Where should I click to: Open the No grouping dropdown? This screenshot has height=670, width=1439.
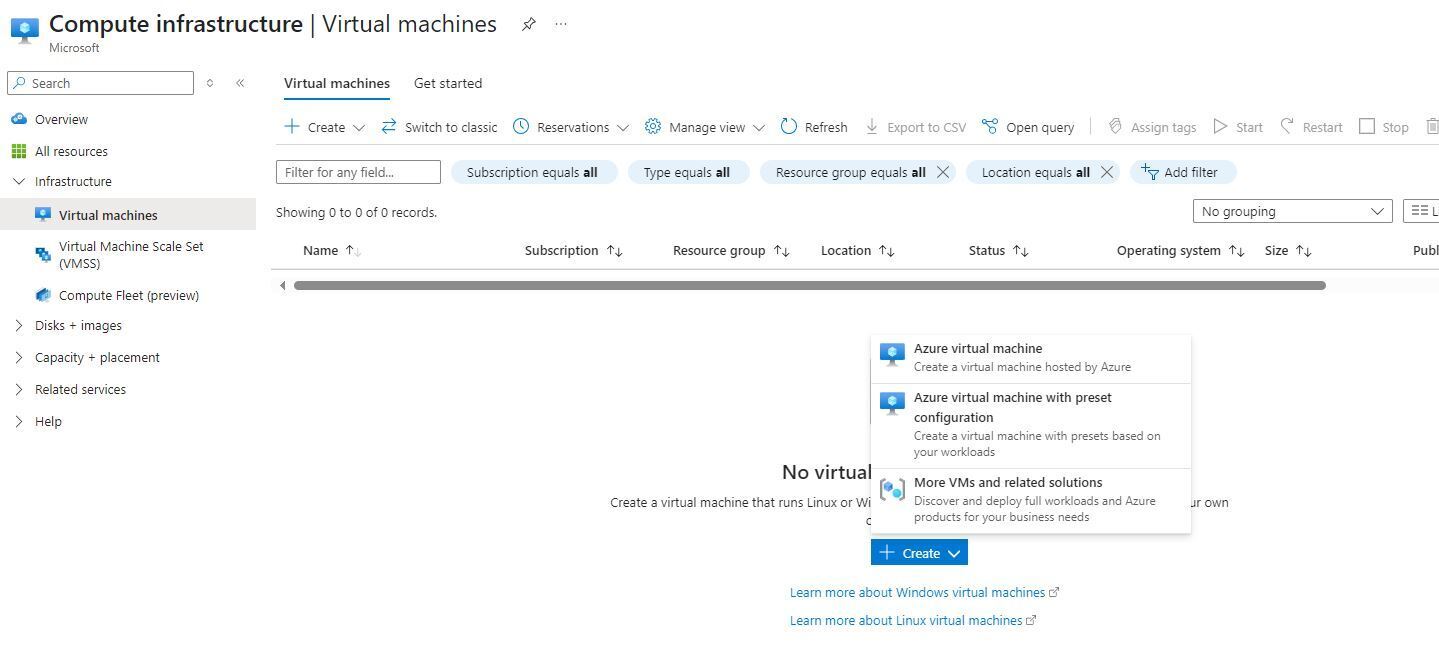pyautogui.click(x=1292, y=211)
